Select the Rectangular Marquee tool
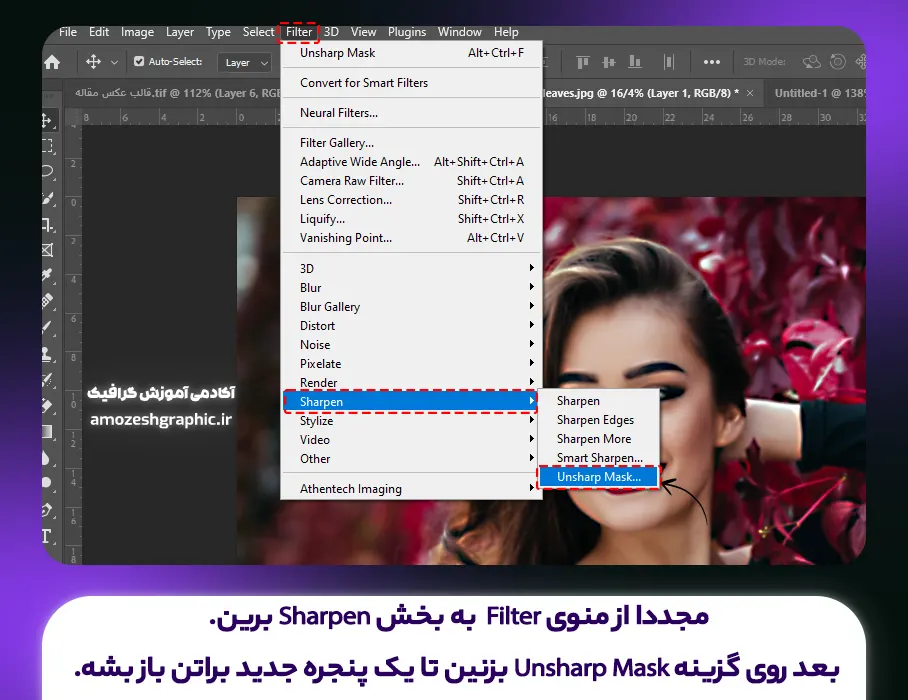908x700 pixels. point(47,145)
